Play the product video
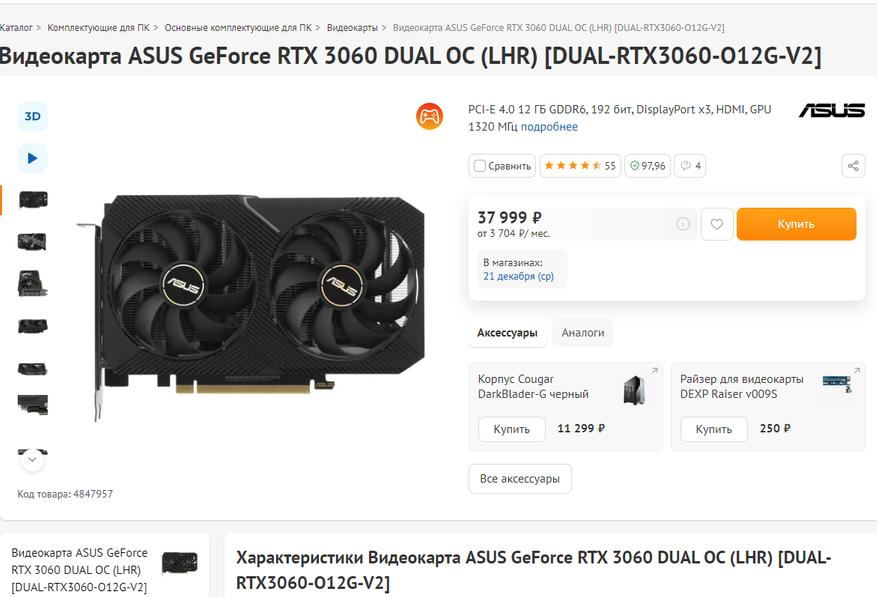The height and width of the screenshot is (597, 877). [32, 158]
